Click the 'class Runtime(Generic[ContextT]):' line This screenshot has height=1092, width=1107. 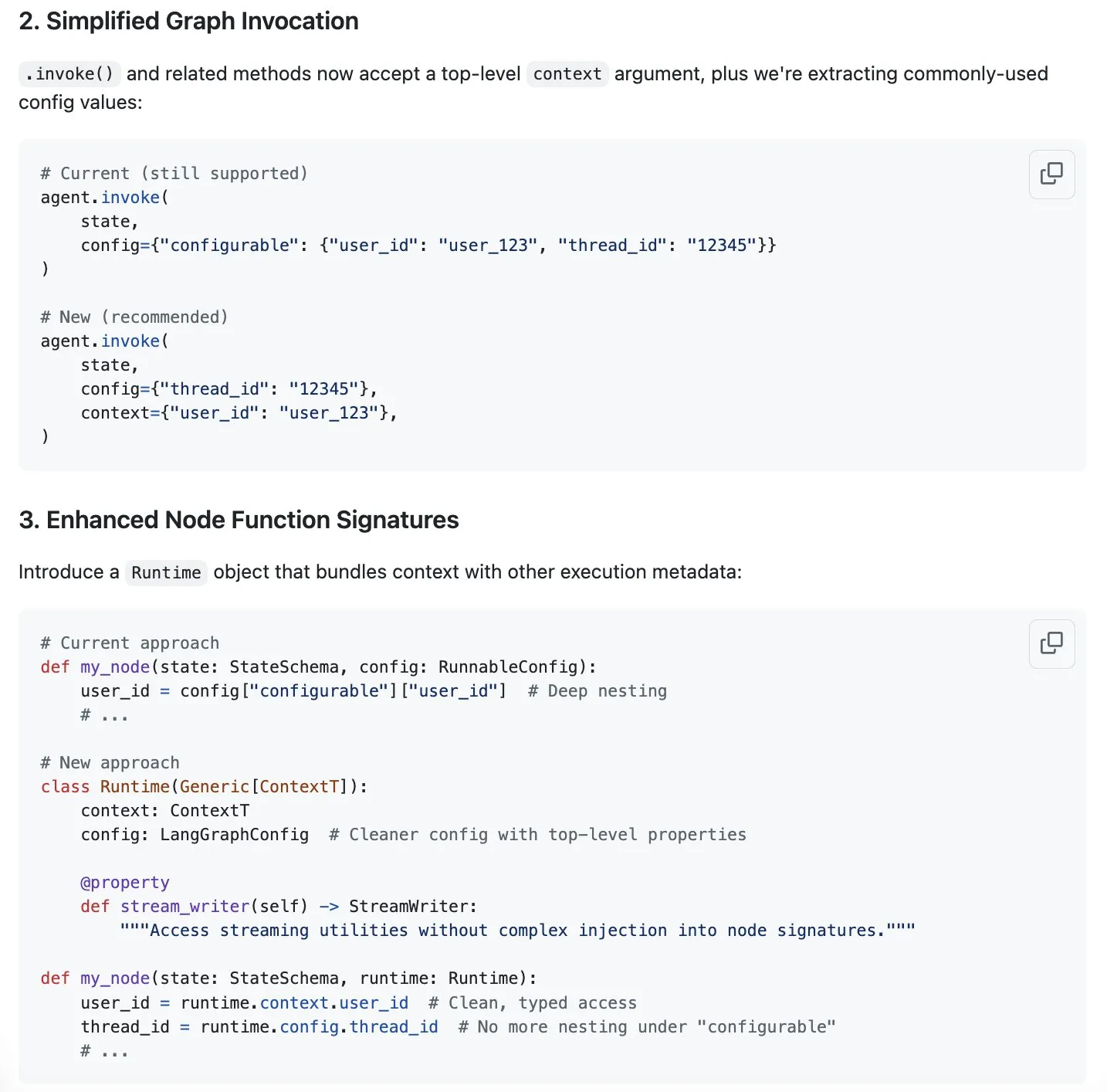click(x=205, y=786)
